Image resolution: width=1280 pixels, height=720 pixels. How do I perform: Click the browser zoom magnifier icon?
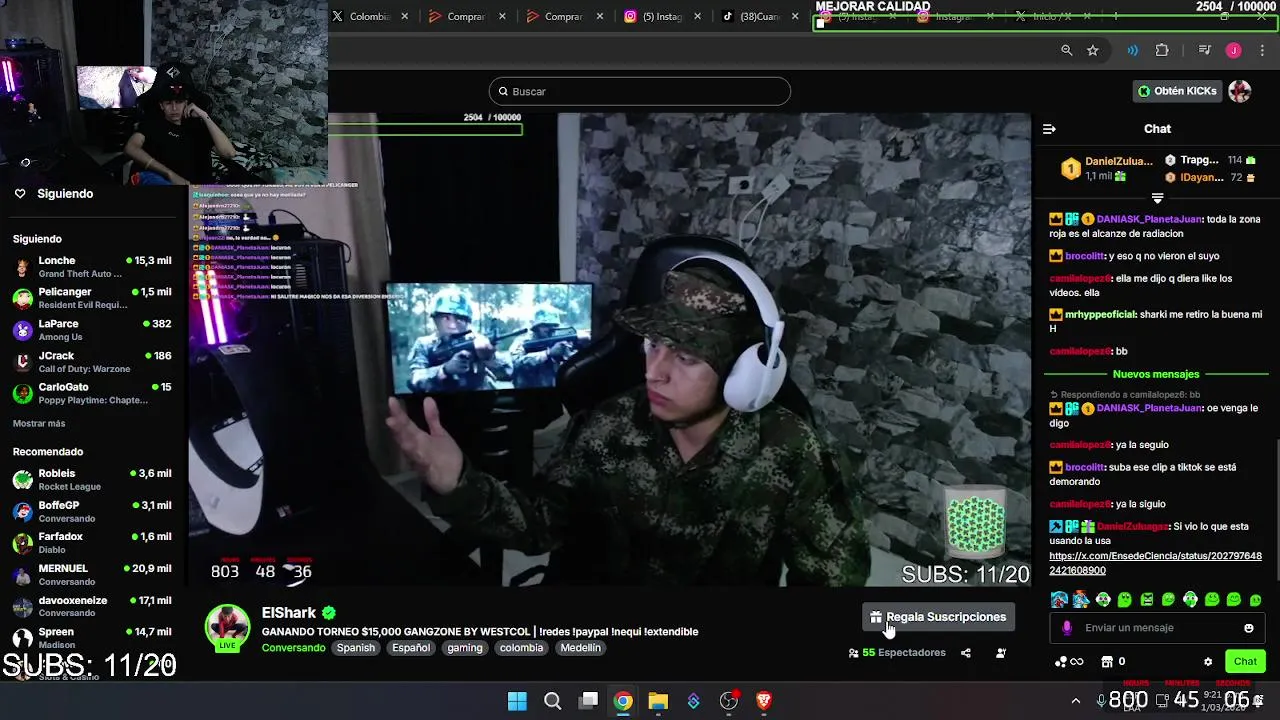[x=1067, y=50]
